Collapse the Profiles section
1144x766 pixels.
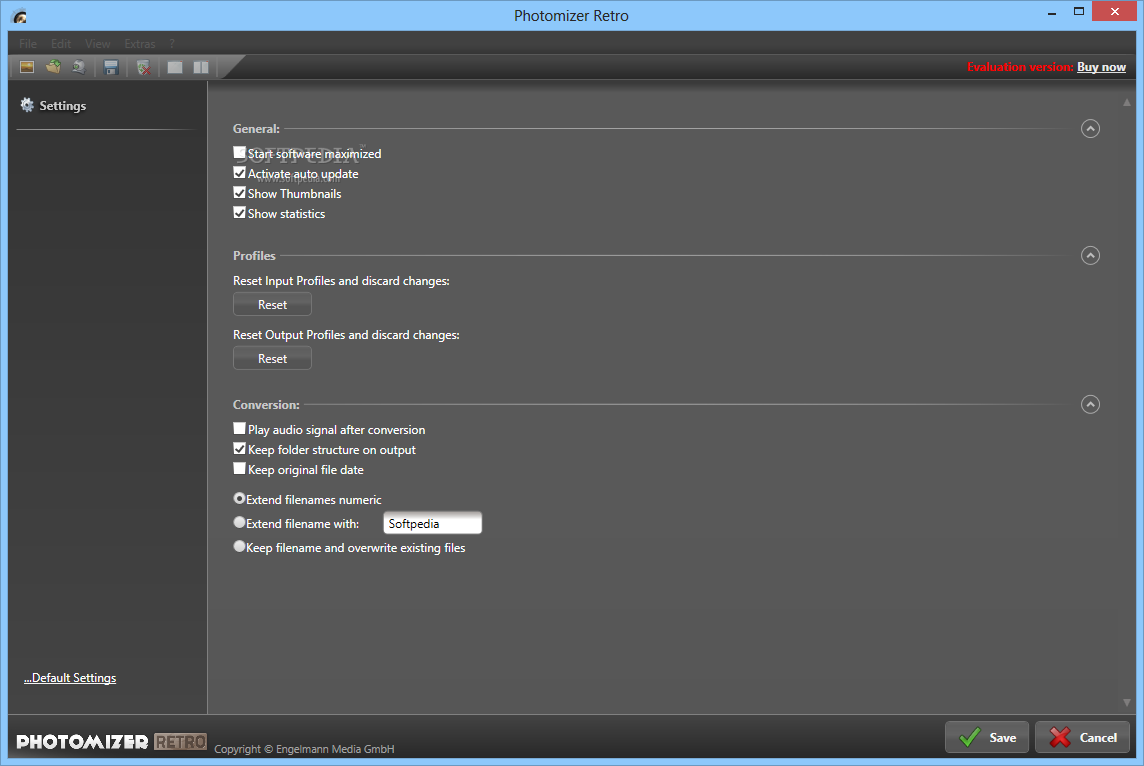click(x=1090, y=256)
